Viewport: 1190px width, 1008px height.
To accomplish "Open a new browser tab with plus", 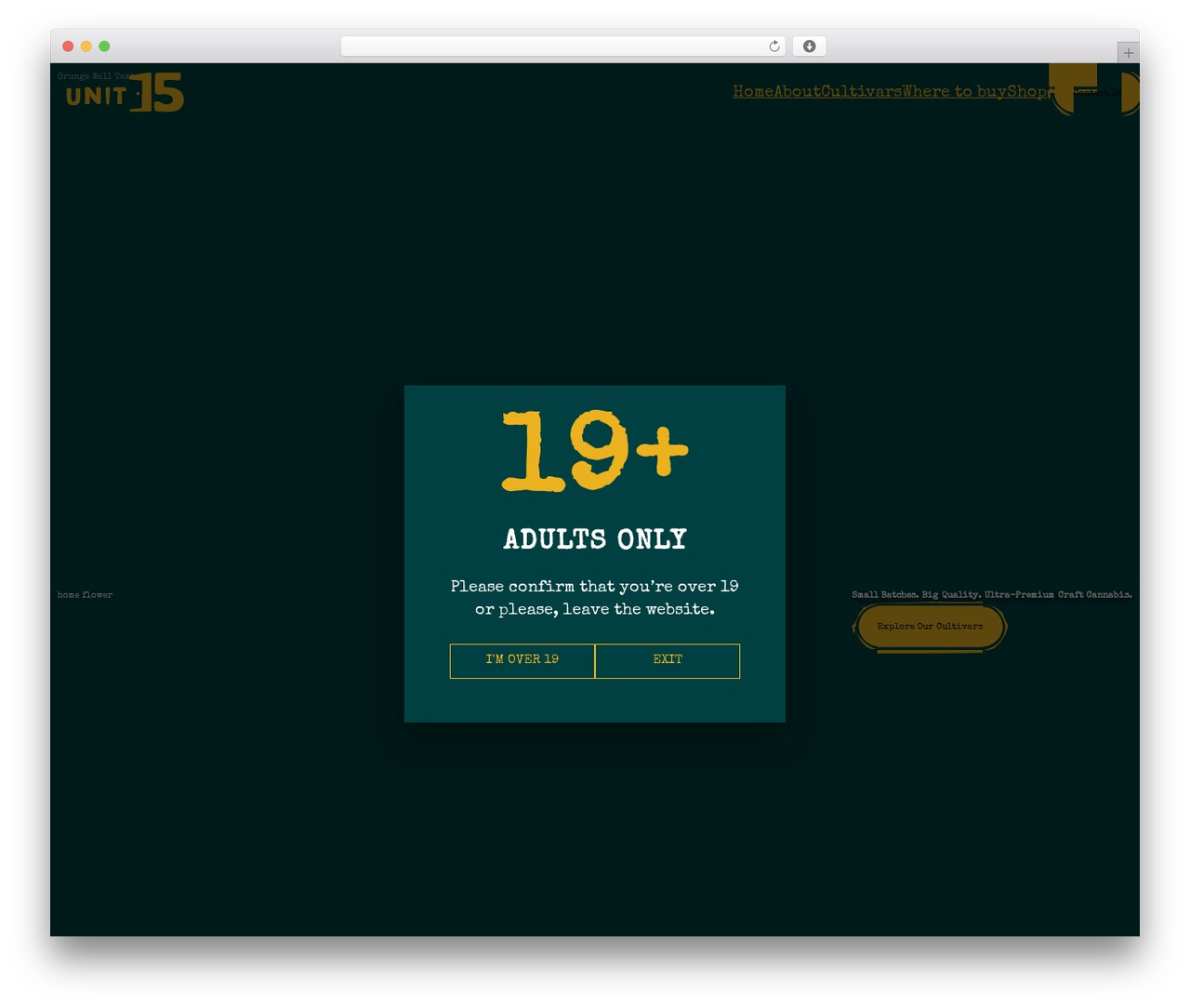I will coord(1128,53).
